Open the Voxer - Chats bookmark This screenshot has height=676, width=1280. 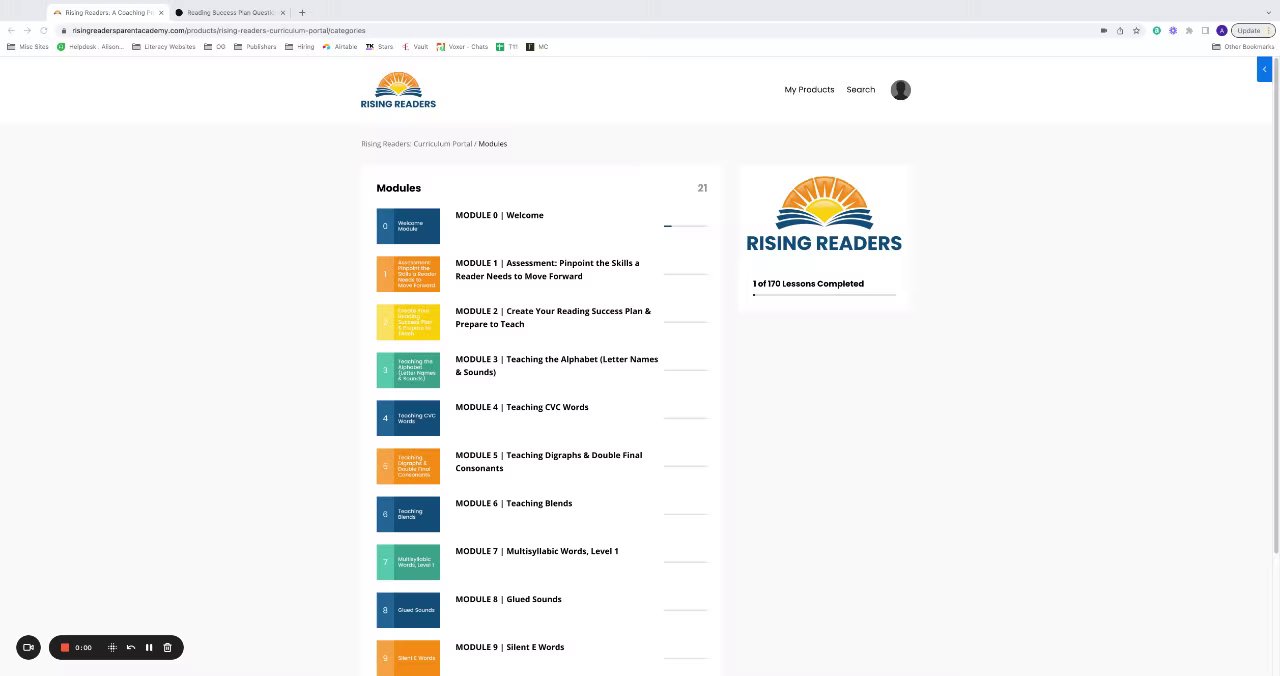[462, 47]
